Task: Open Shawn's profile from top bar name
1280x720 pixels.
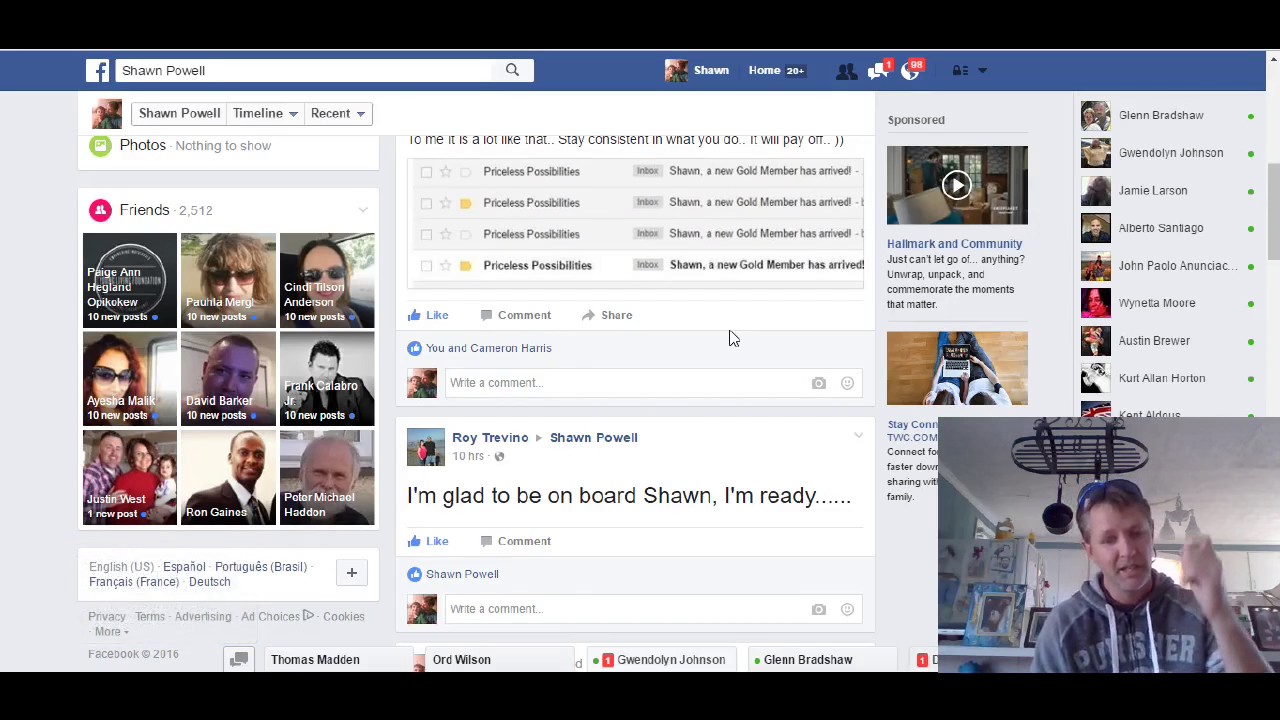Action: coord(711,70)
